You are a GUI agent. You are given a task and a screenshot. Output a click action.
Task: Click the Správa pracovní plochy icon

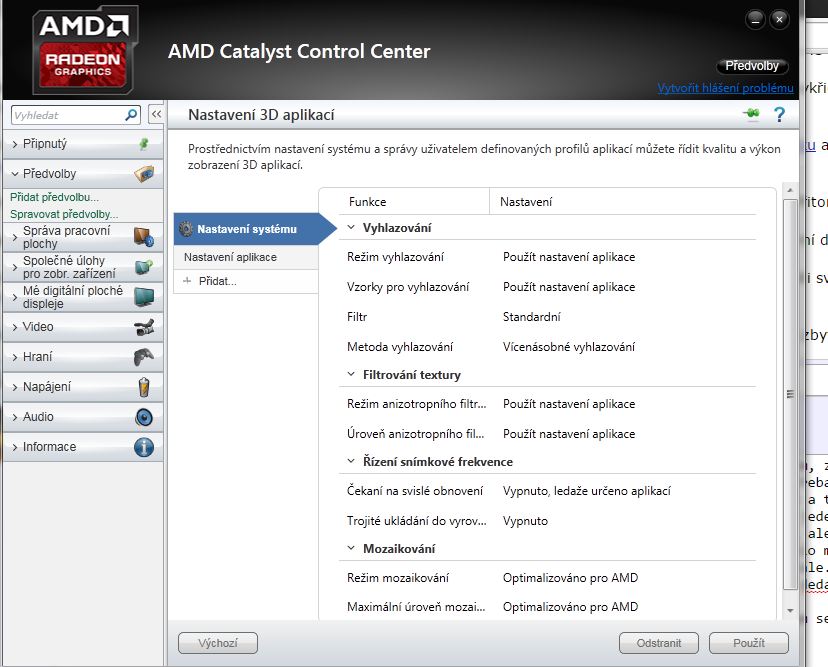click(144, 237)
